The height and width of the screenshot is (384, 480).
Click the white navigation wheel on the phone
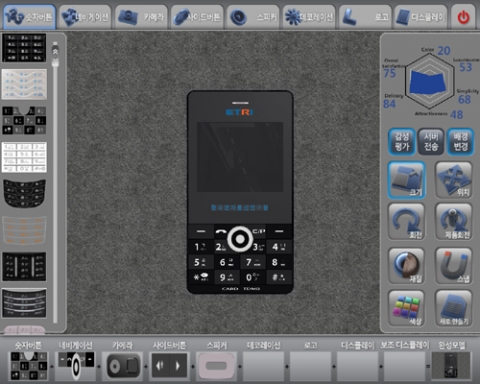[x=240, y=239]
